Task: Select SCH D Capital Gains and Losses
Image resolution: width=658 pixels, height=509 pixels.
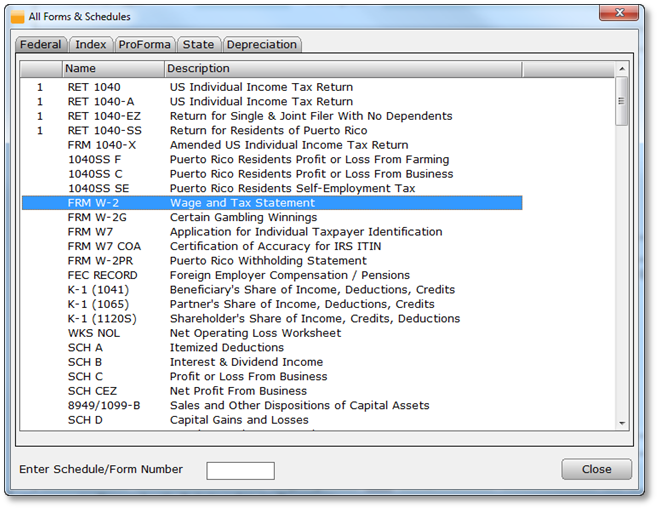Action: 270,420
